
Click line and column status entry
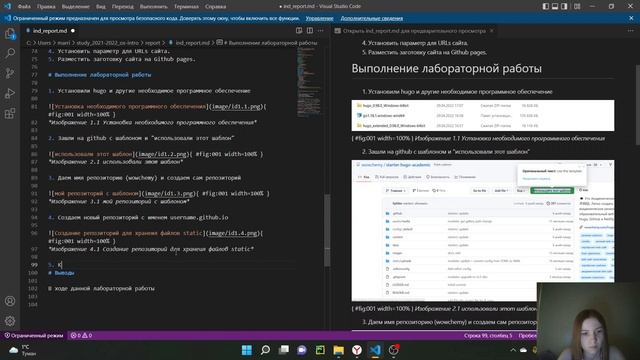point(488,336)
